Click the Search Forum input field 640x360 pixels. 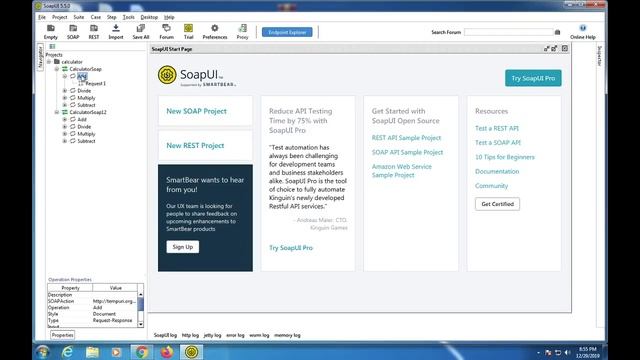tap(509, 32)
